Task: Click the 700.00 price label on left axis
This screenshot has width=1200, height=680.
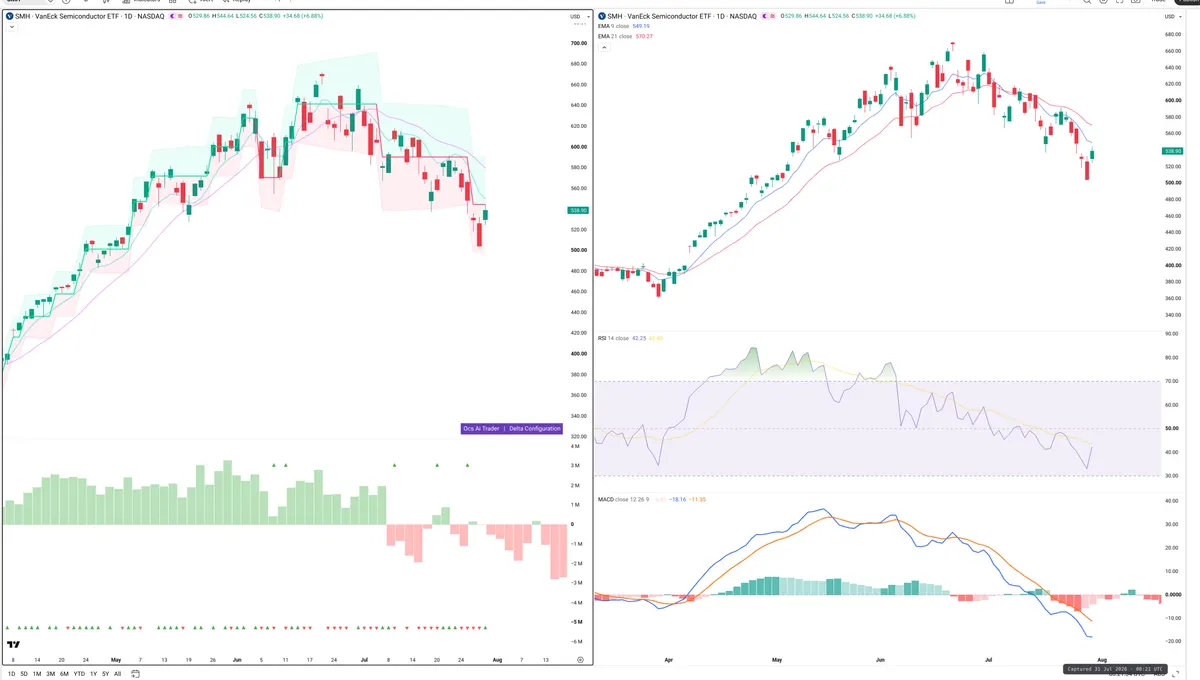Action: 578,44
